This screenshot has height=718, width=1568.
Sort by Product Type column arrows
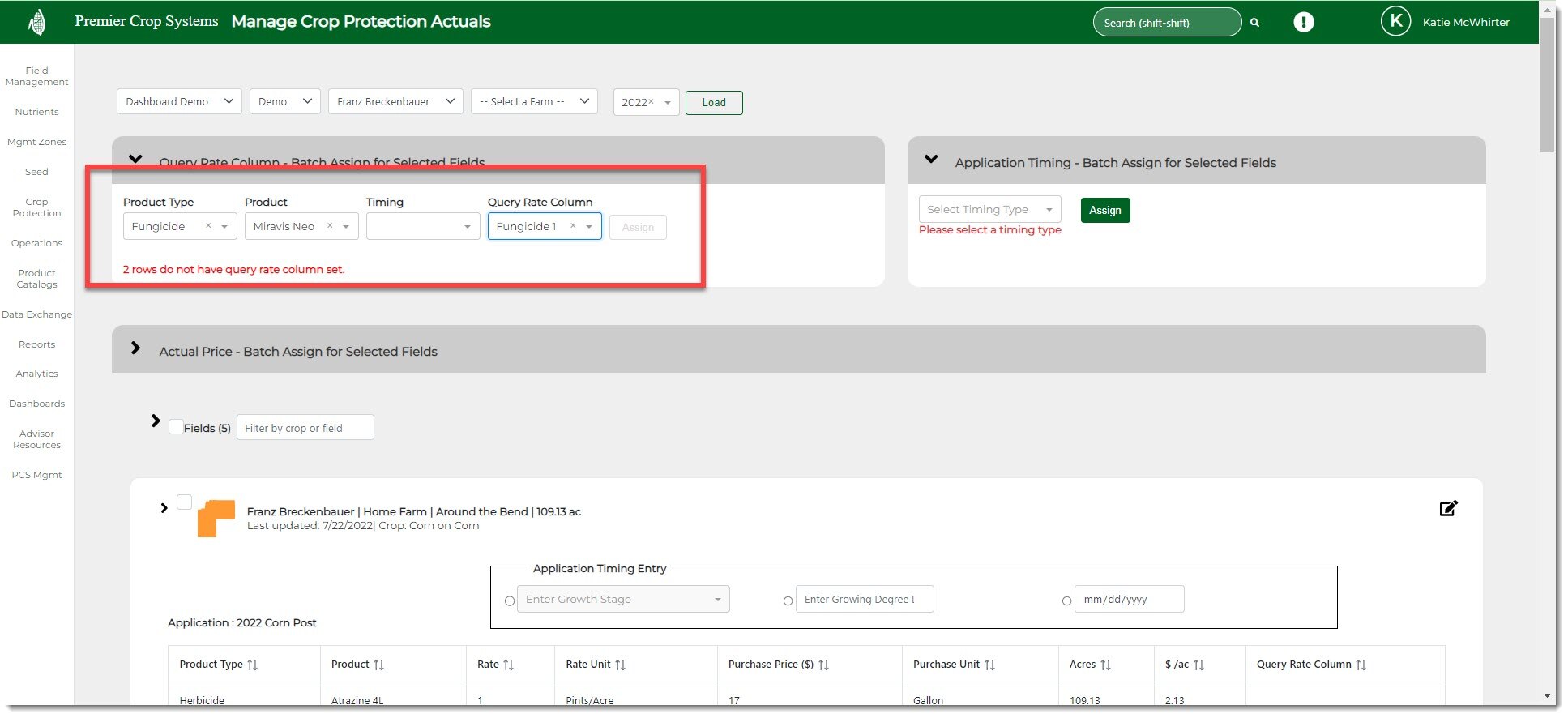(x=253, y=665)
